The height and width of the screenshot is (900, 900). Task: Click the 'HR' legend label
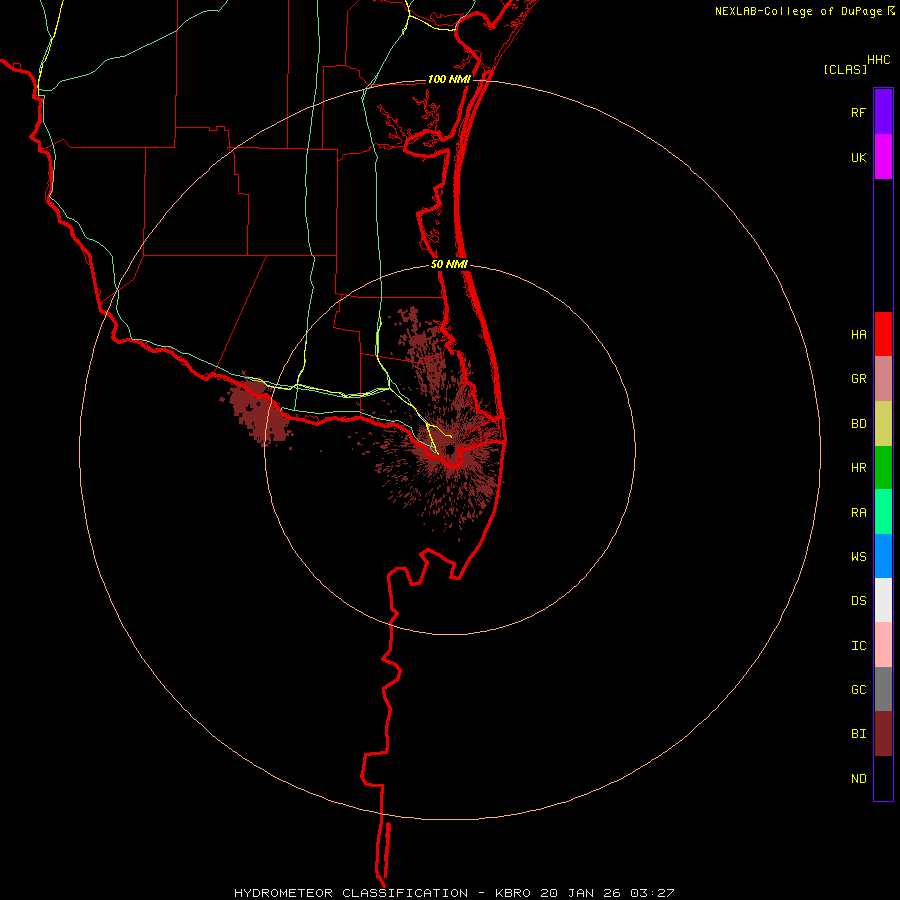point(858,468)
